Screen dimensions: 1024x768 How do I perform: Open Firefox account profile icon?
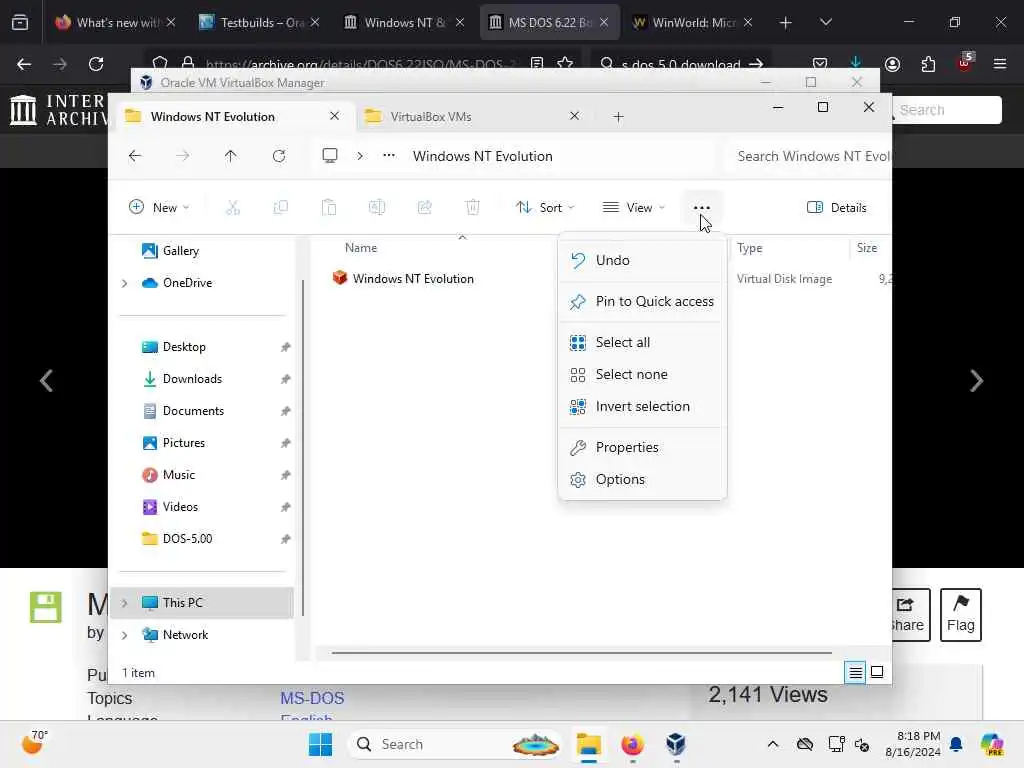coord(892,64)
